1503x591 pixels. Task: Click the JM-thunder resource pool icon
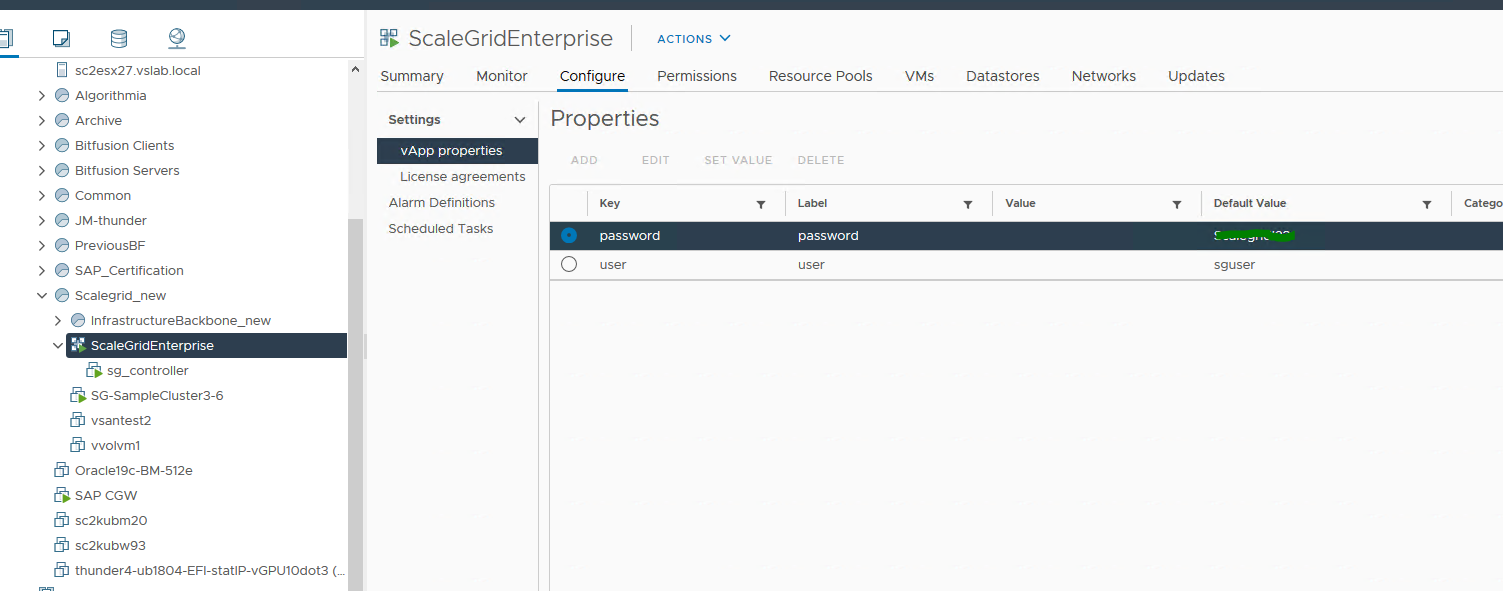click(62, 221)
